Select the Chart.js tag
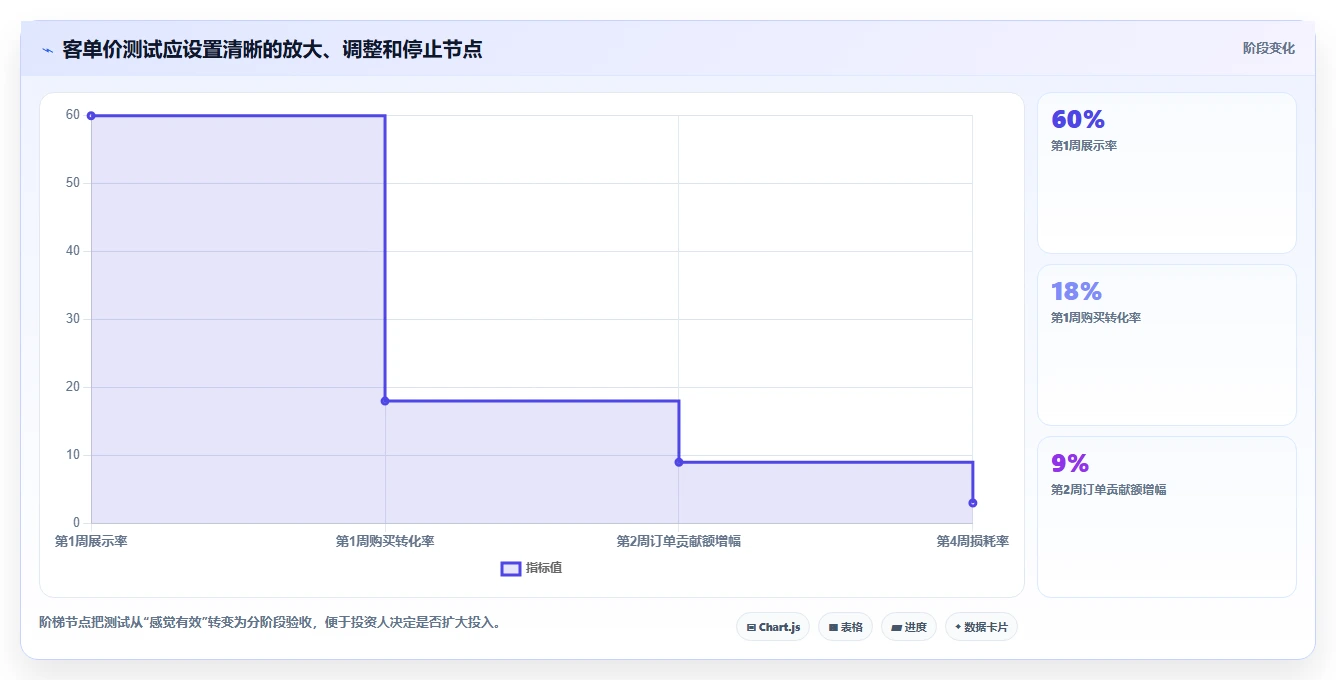This screenshot has height=680, width=1336. [x=773, y=627]
